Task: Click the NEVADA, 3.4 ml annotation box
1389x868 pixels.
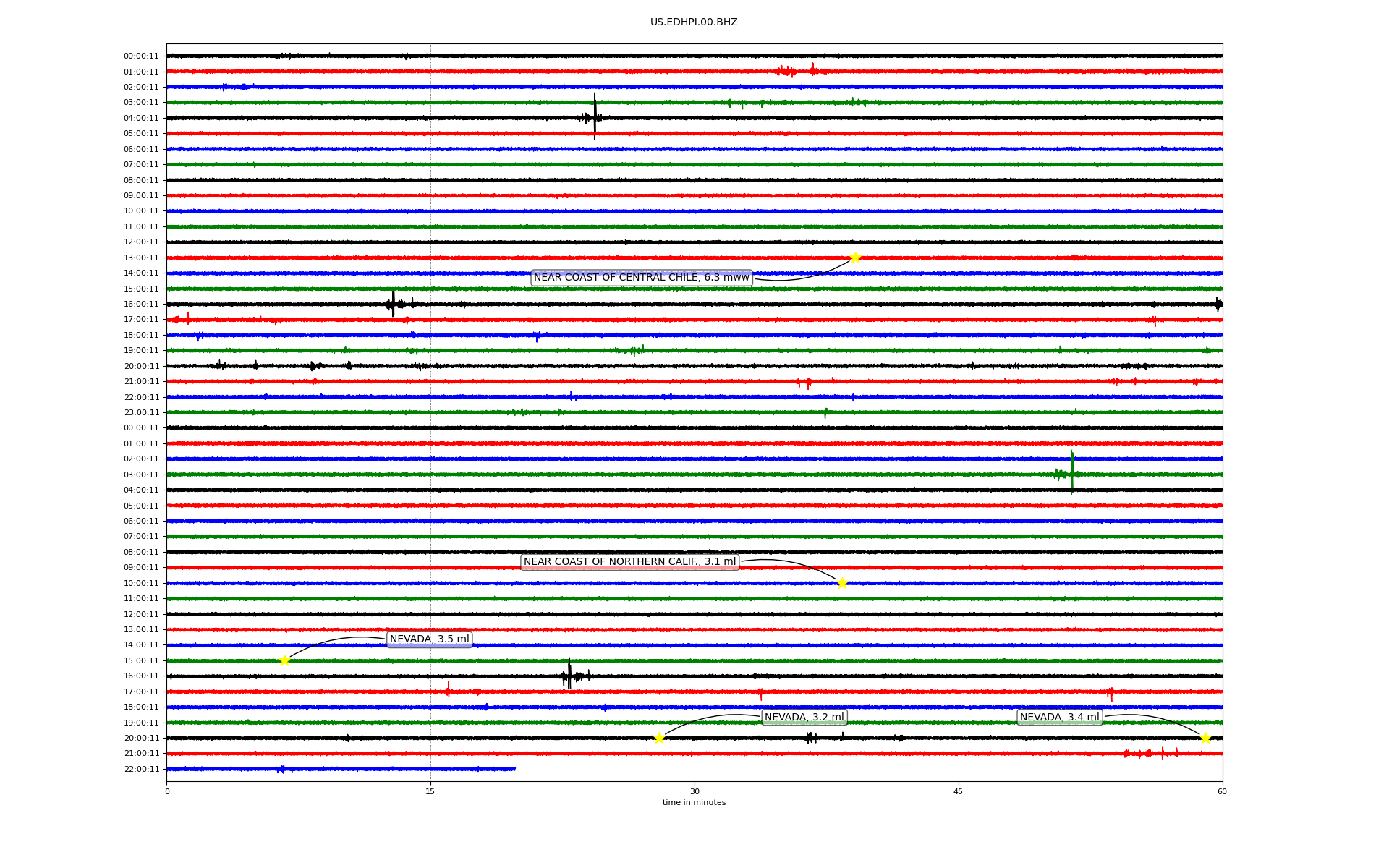Action: (x=1059, y=718)
